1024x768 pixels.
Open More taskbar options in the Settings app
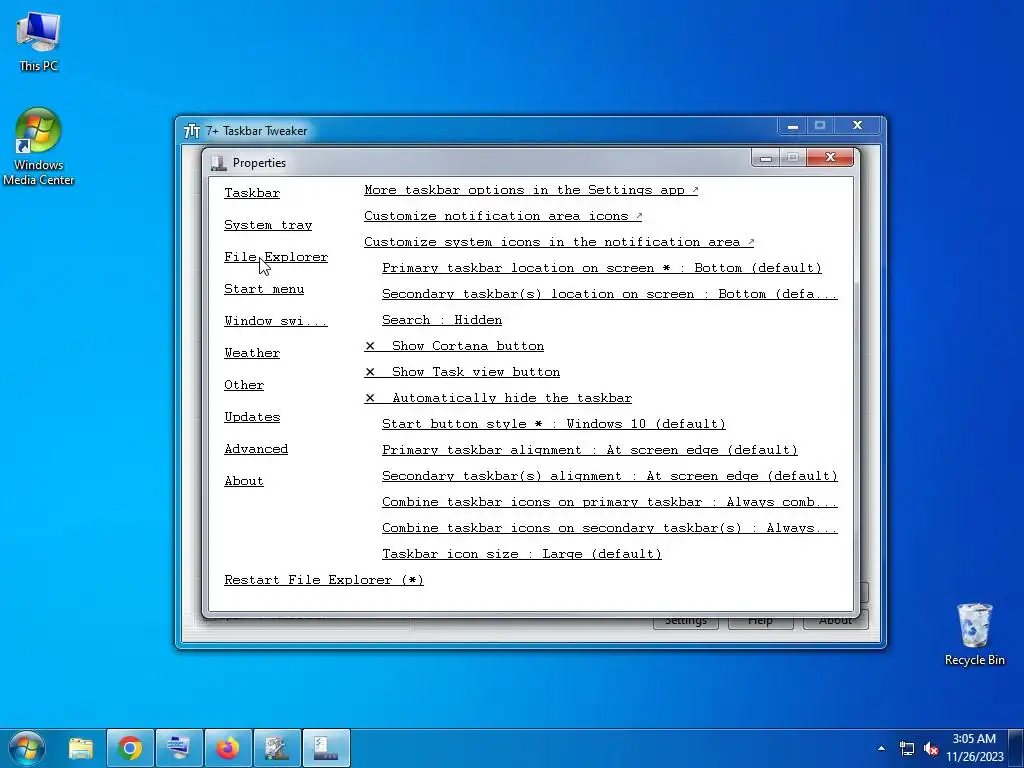pyautogui.click(x=531, y=190)
